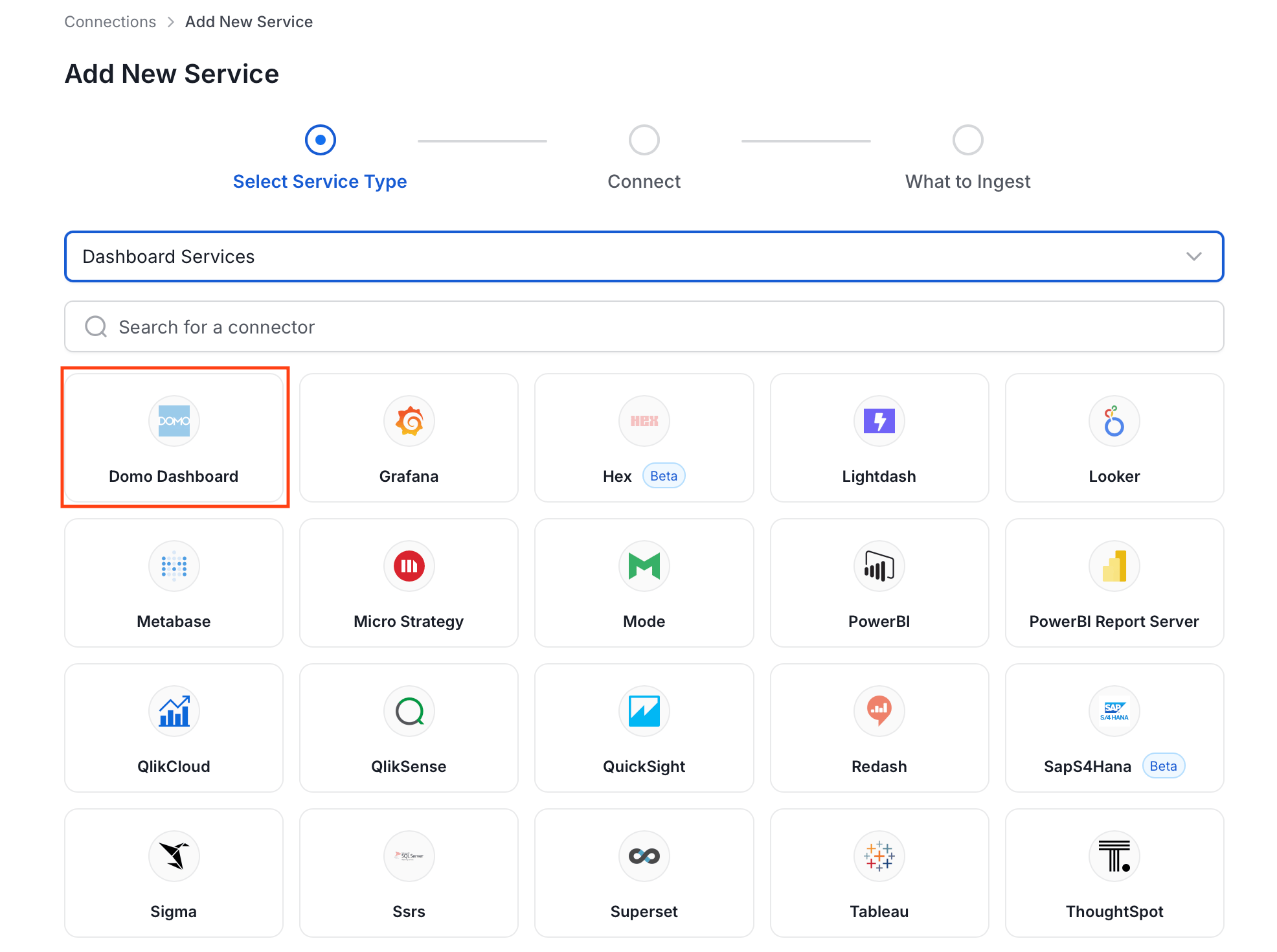
Task: Pick the Metabase dotted logo icon
Action: pos(174,566)
